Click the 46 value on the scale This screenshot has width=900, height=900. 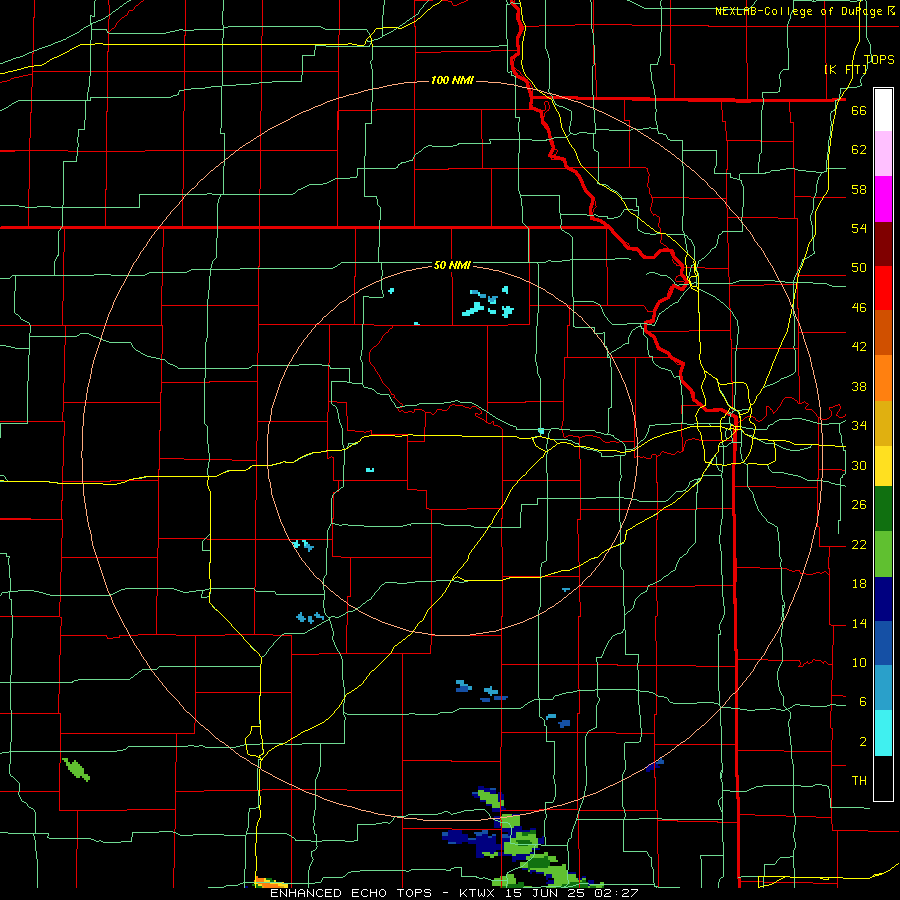859,308
